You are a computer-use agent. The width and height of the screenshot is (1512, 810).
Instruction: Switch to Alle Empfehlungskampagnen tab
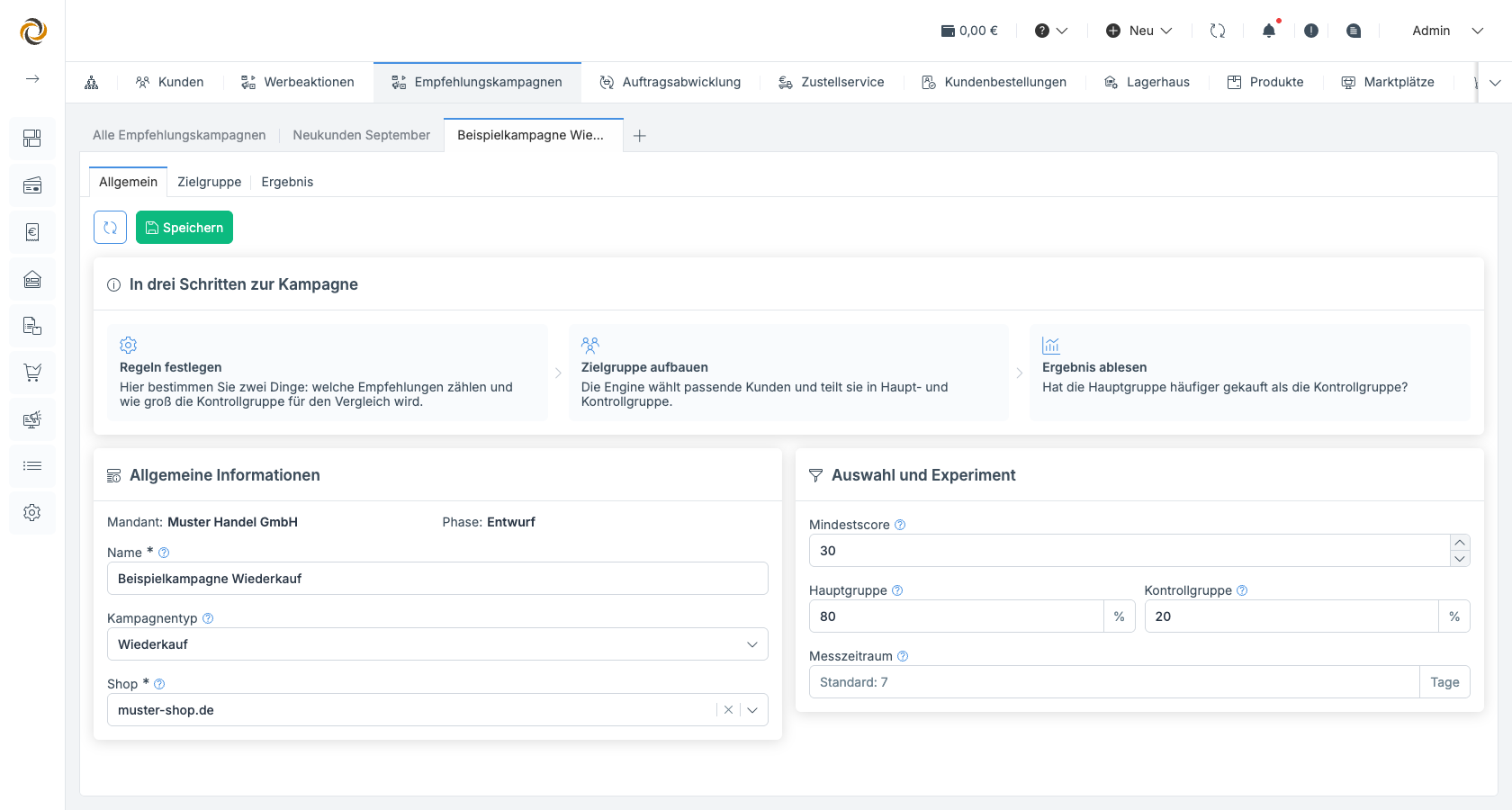coord(179,135)
